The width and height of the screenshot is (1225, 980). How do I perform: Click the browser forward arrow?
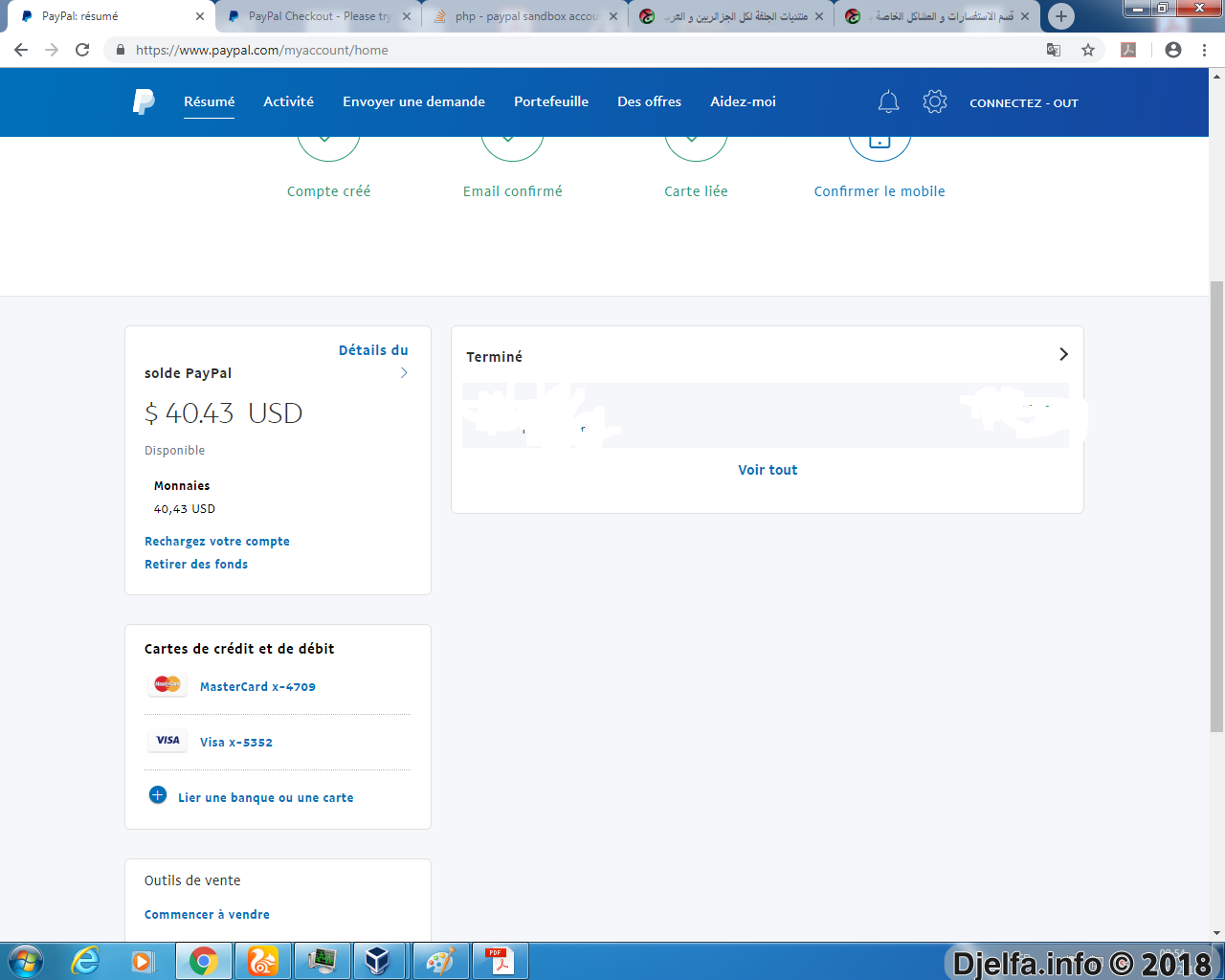(x=52, y=50)
